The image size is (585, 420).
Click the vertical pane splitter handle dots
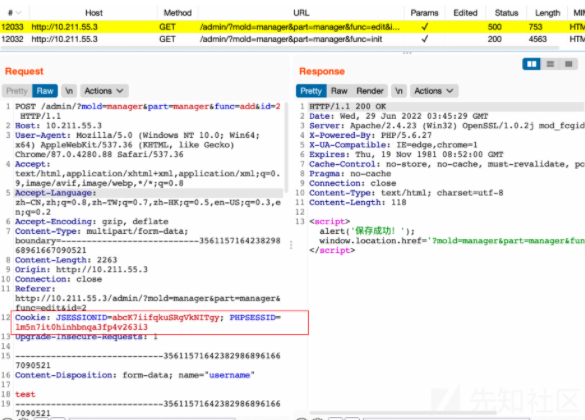click(291, 245)
